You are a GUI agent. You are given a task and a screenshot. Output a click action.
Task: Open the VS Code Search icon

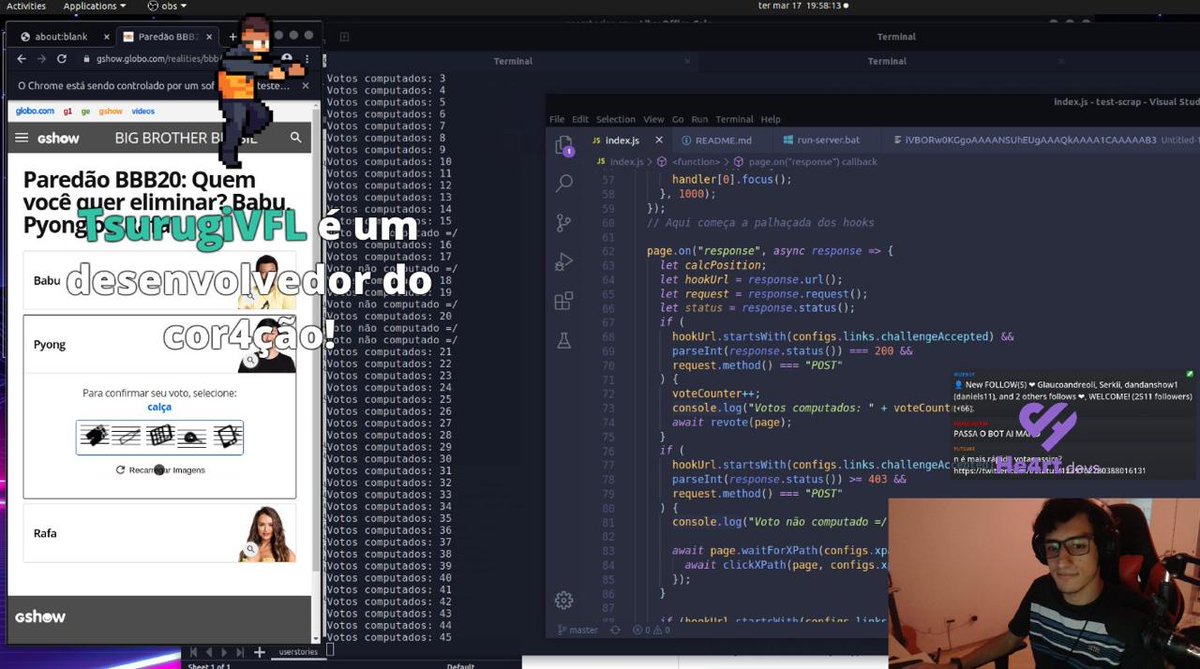pyautogui.click(x=564, y=183)
